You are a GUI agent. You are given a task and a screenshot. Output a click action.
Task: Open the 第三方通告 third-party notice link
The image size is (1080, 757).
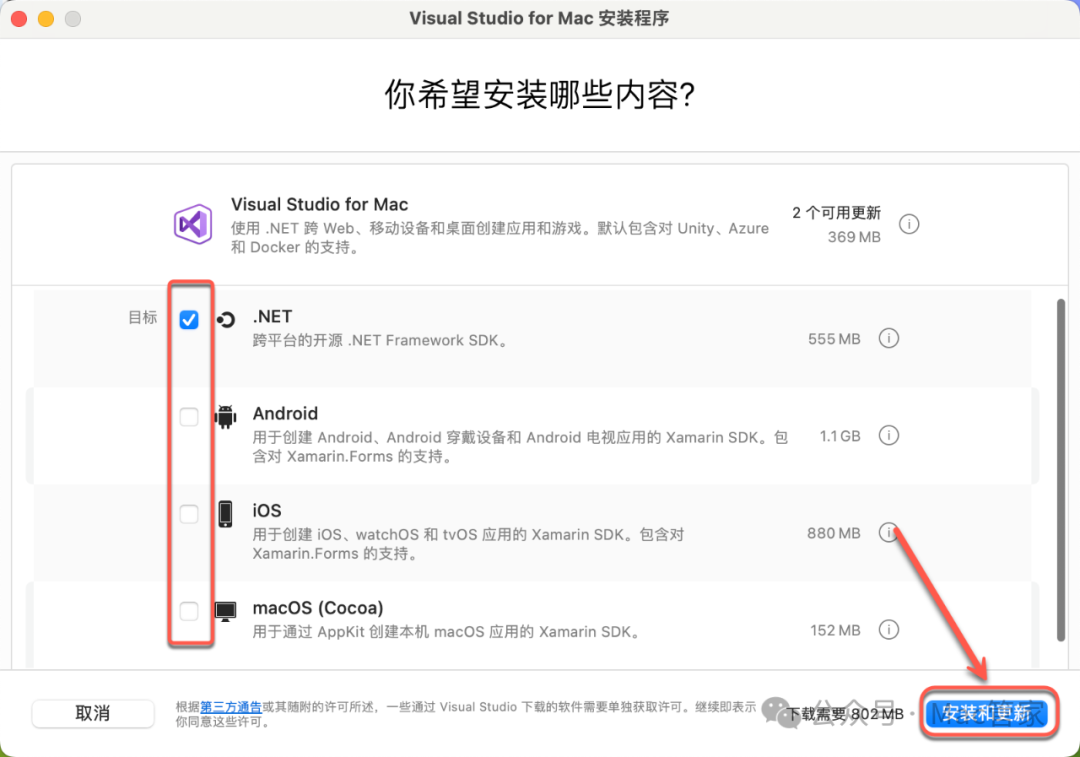231,707
